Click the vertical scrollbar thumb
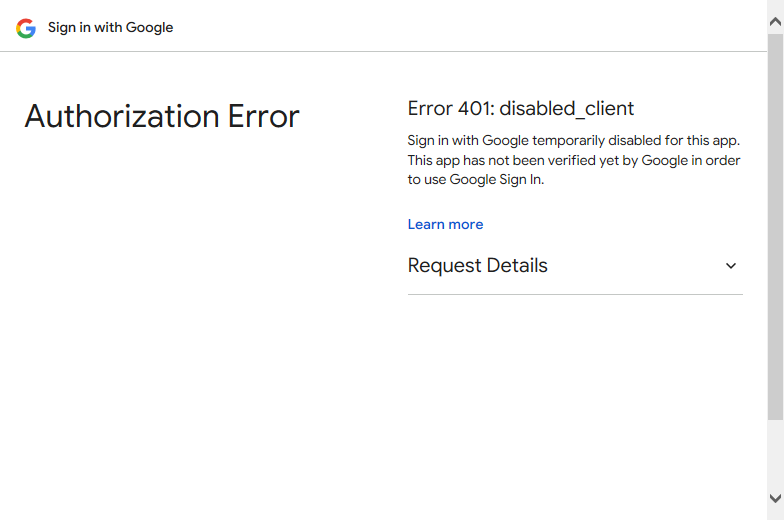 coord(776,227)
